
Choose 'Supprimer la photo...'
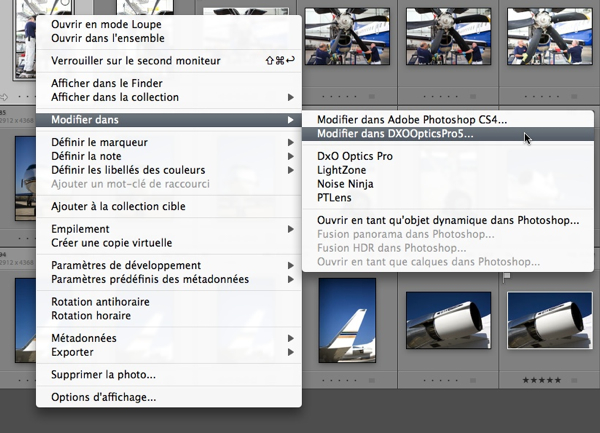pos(169,374)
